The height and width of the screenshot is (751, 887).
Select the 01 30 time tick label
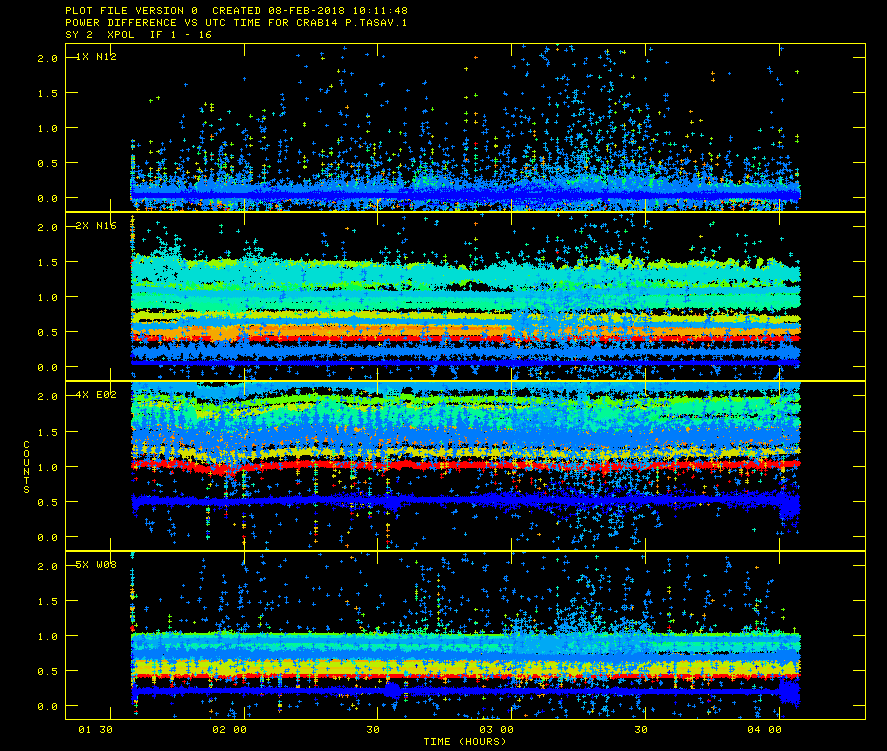[95, 730]
